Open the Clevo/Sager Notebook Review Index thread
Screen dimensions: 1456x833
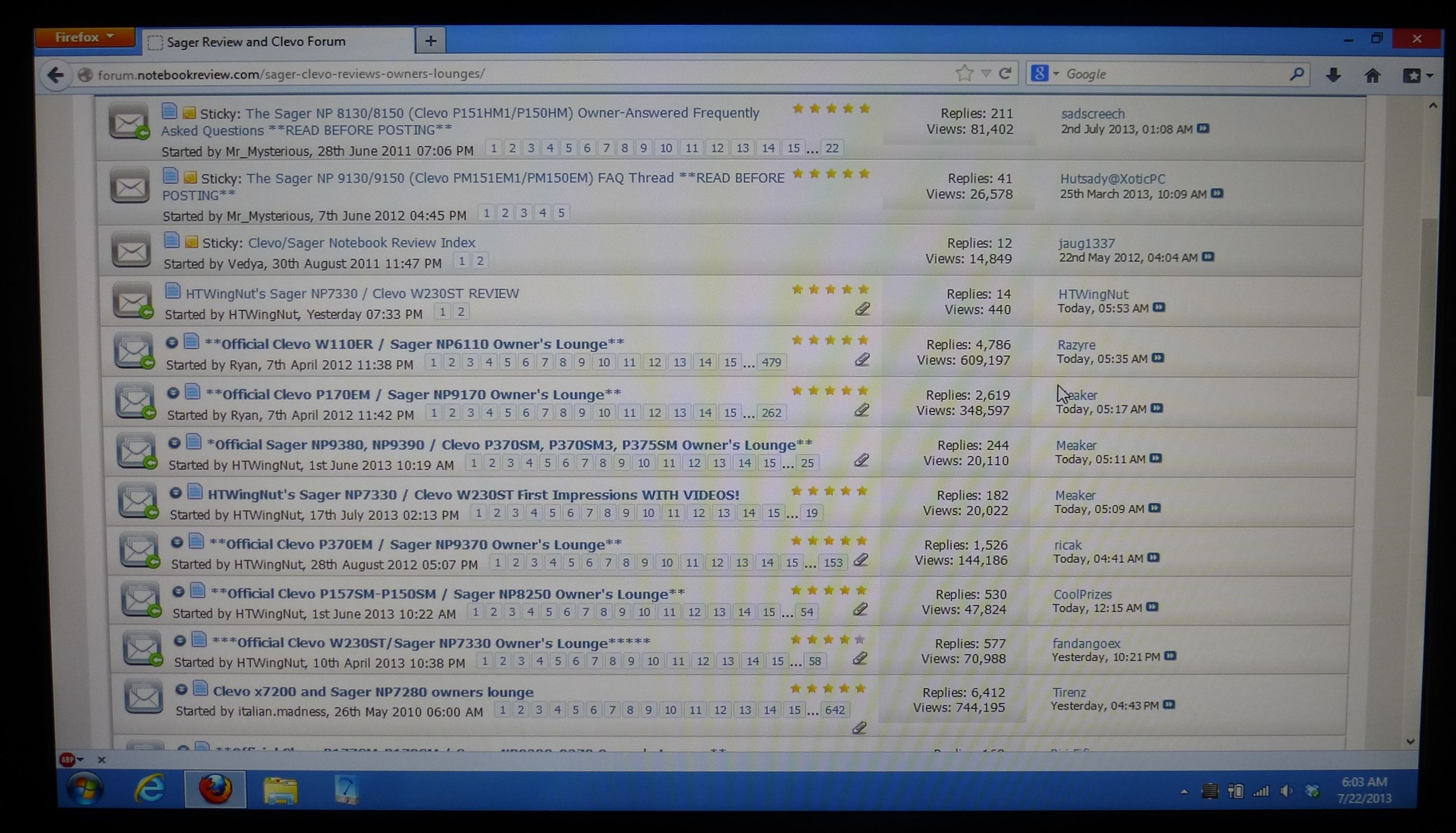pos(361,243)
